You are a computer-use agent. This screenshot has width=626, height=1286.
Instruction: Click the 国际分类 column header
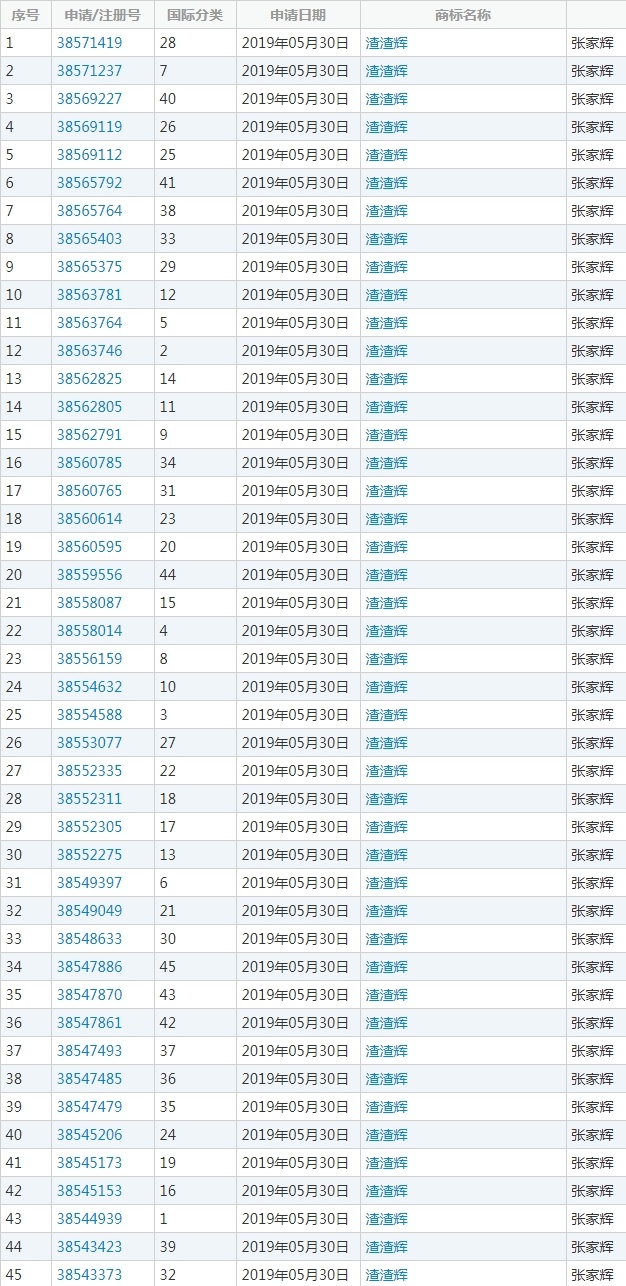click(x=195, y=15)
